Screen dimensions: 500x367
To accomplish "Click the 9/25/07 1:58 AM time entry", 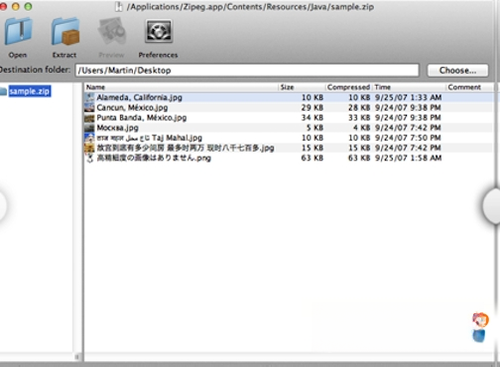I will [408, 158].
